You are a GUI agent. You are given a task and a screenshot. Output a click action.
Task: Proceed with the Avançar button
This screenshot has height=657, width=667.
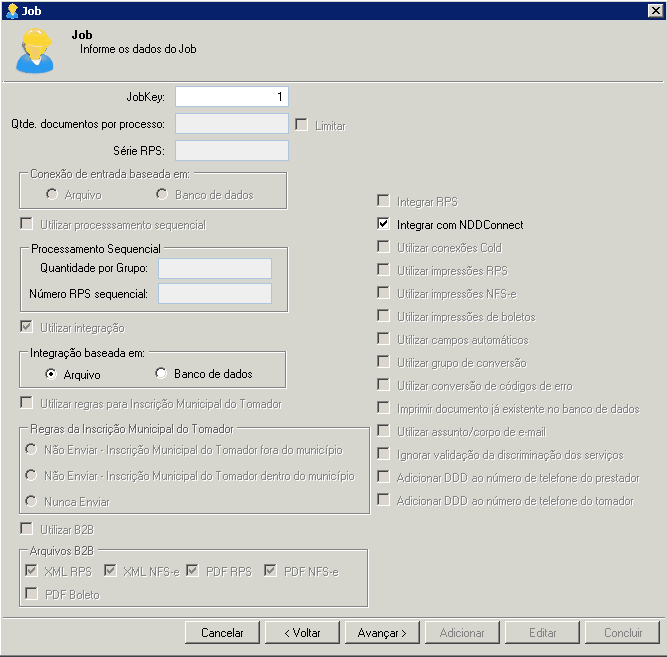click(x=382, y=632)
